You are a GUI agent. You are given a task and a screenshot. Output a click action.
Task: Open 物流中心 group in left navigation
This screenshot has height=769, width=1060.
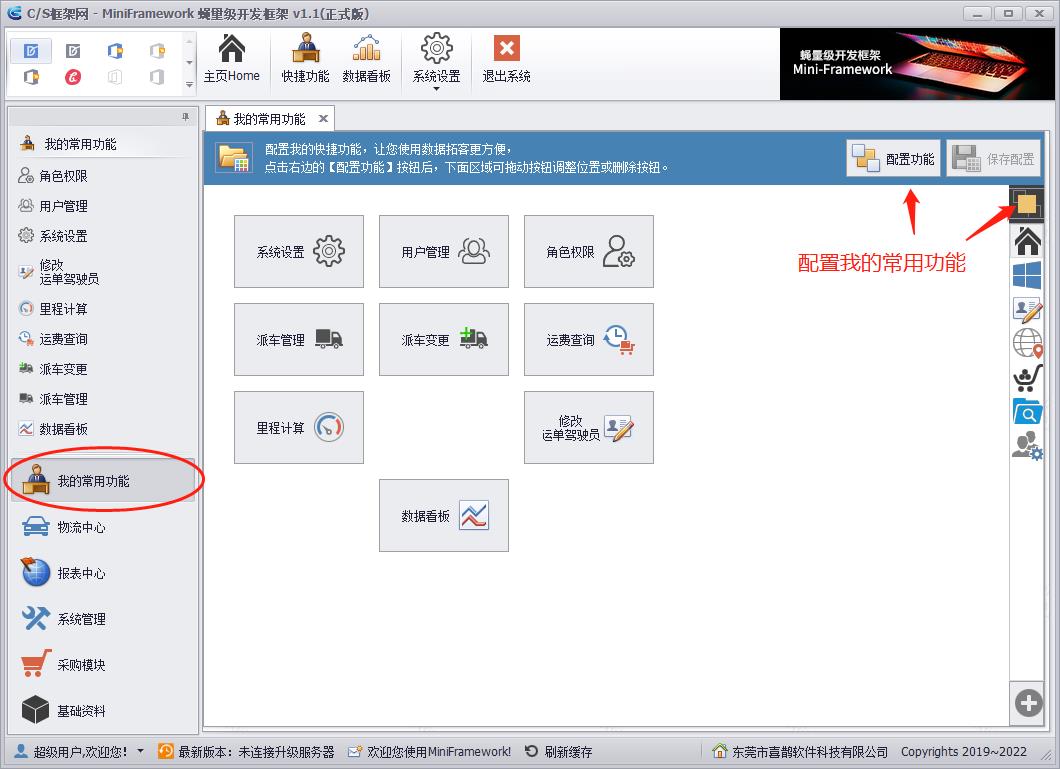80,527
